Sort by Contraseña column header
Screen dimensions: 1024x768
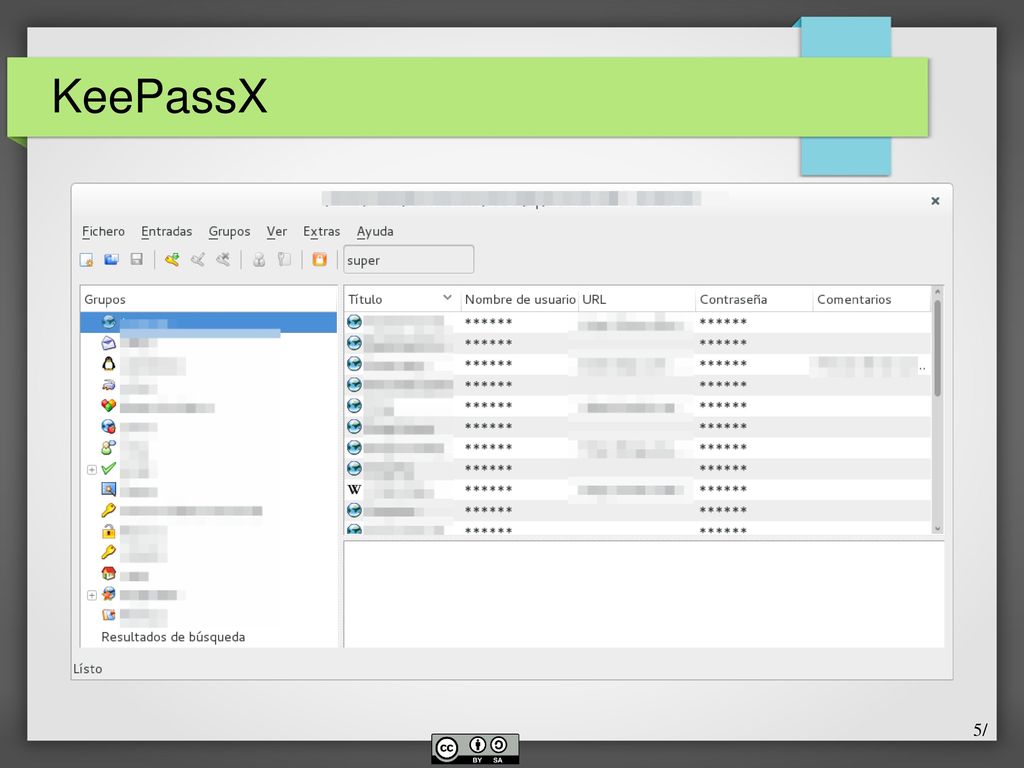click(754, 299)
